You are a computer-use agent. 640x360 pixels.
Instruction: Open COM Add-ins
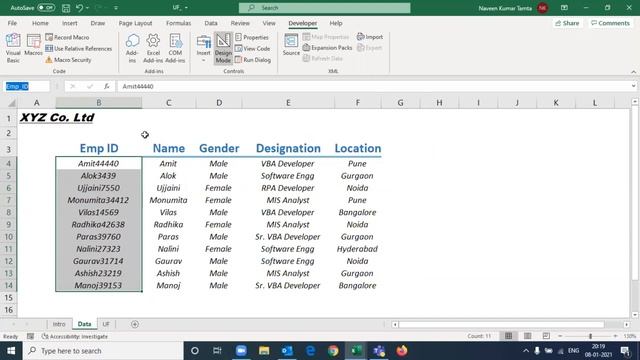(175, 48)
